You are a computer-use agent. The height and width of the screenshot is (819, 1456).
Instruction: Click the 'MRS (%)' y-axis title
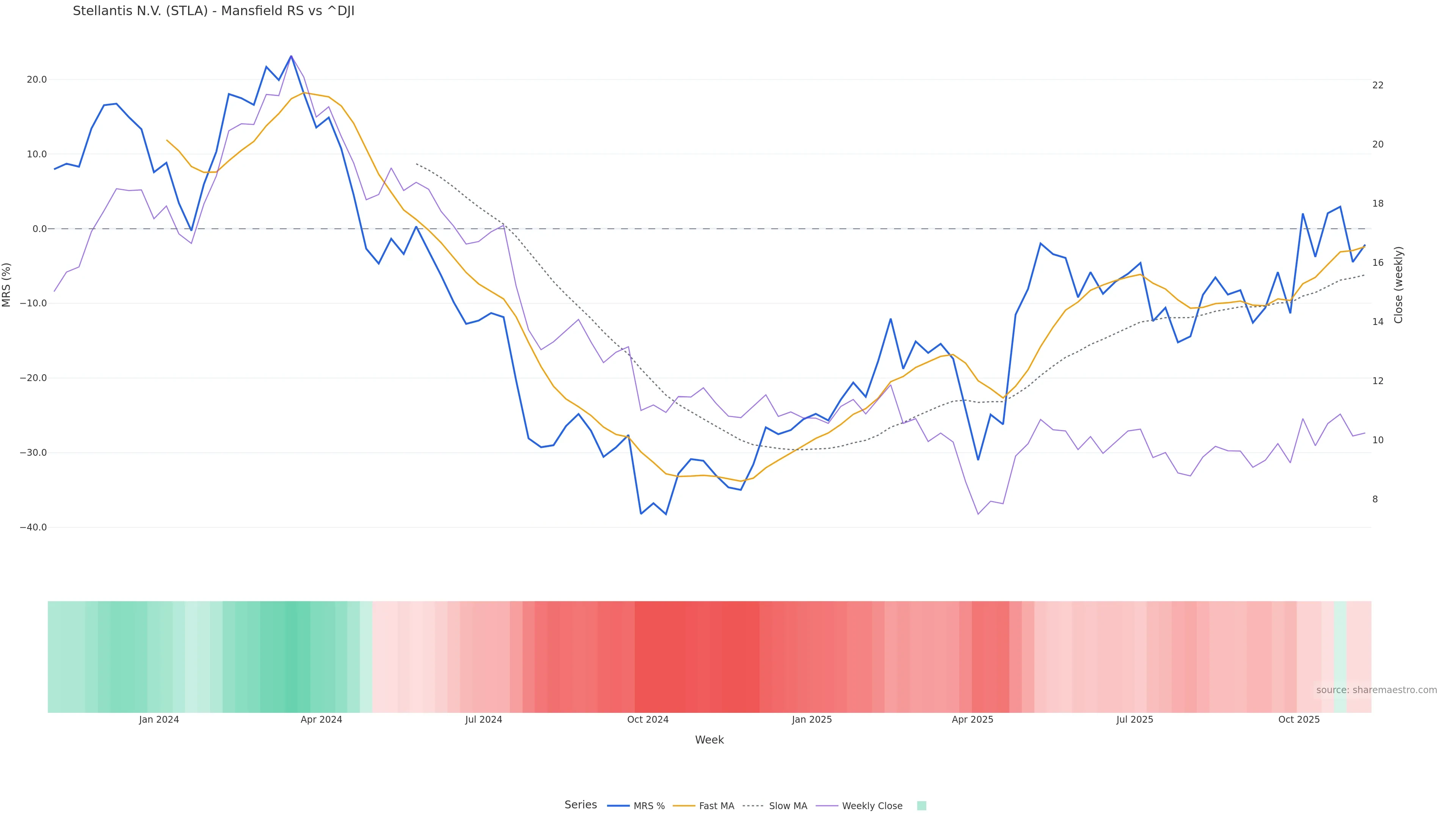[7, 285]
